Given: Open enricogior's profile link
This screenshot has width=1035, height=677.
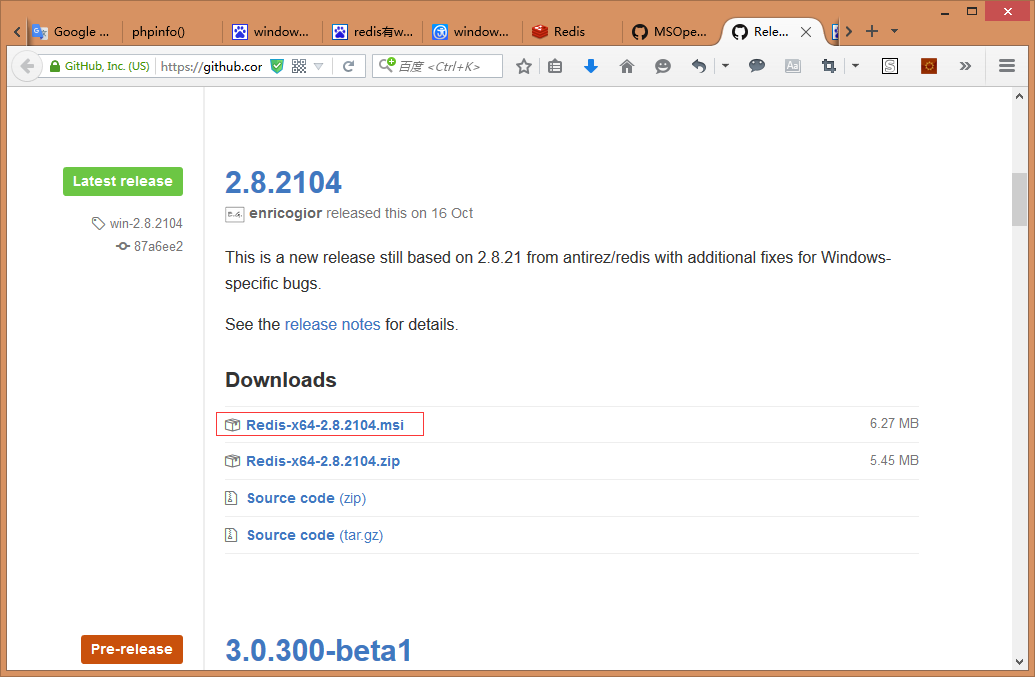Looking at the screenshot, I should pos(285,213).
